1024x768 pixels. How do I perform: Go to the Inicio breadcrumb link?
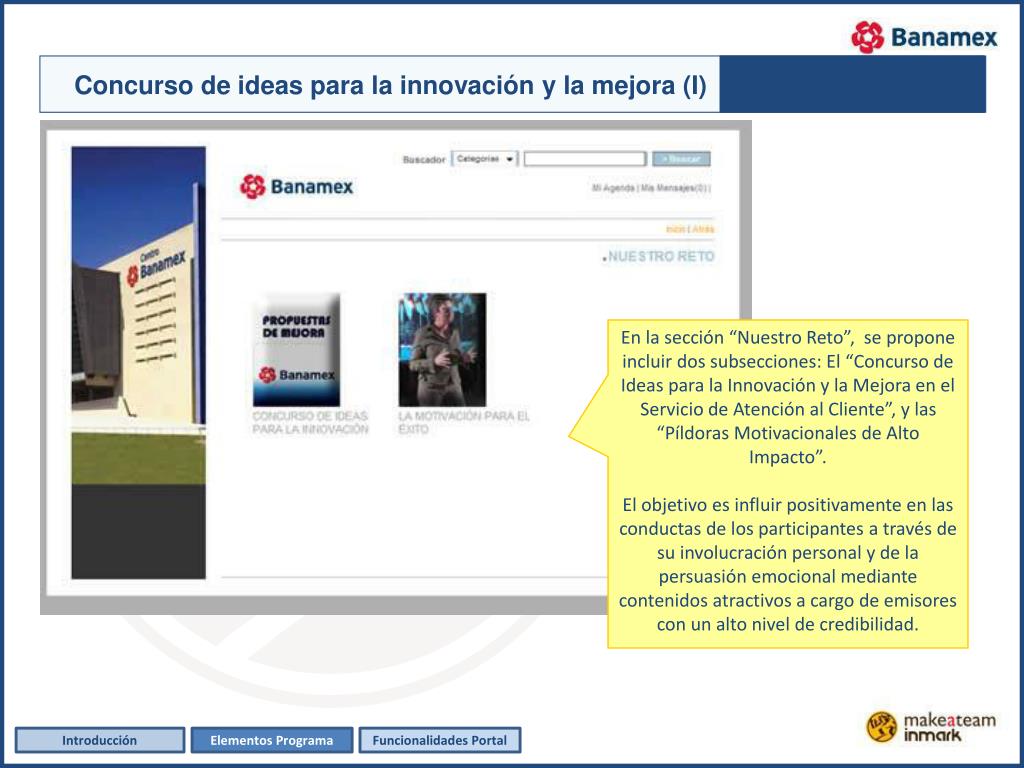coord(675,229)
